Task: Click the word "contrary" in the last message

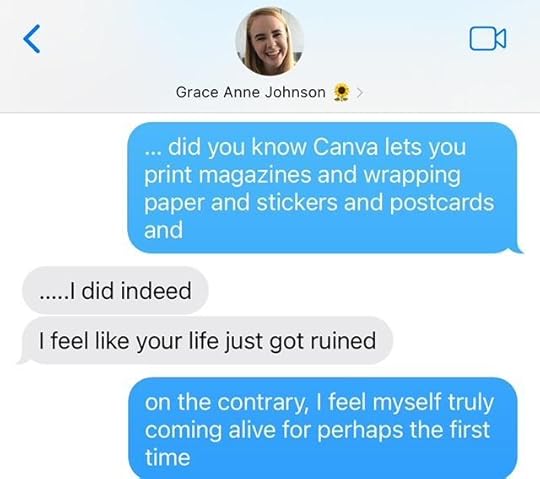Action: (x=263, y=403)
